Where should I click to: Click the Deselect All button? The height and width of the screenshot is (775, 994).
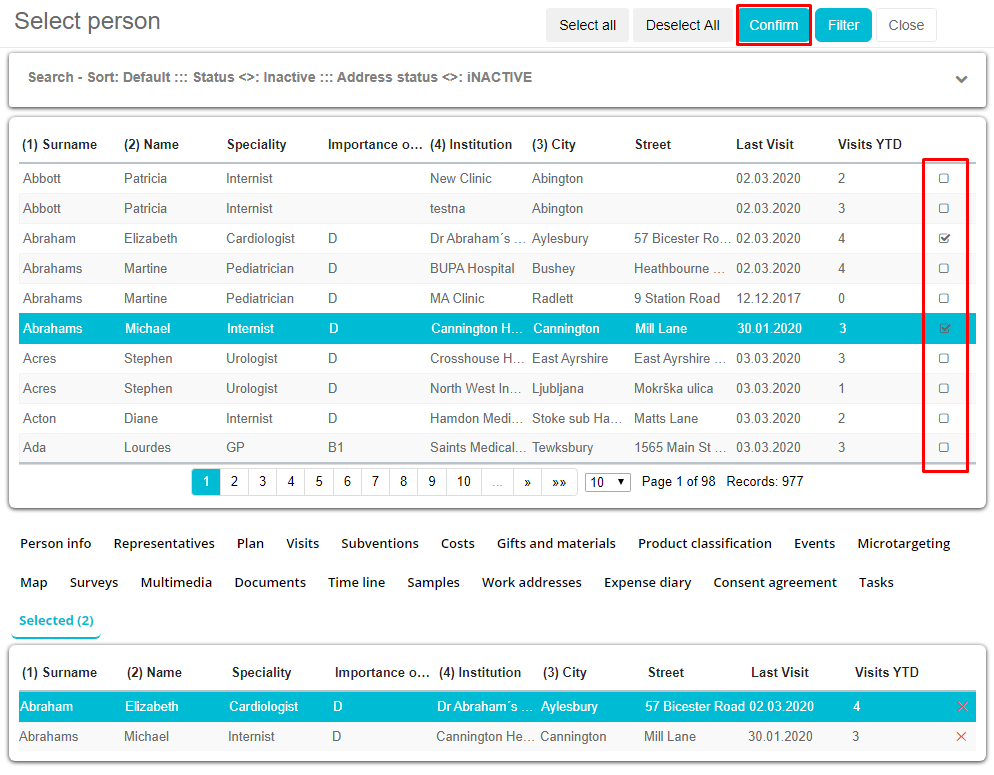[682, 26]
